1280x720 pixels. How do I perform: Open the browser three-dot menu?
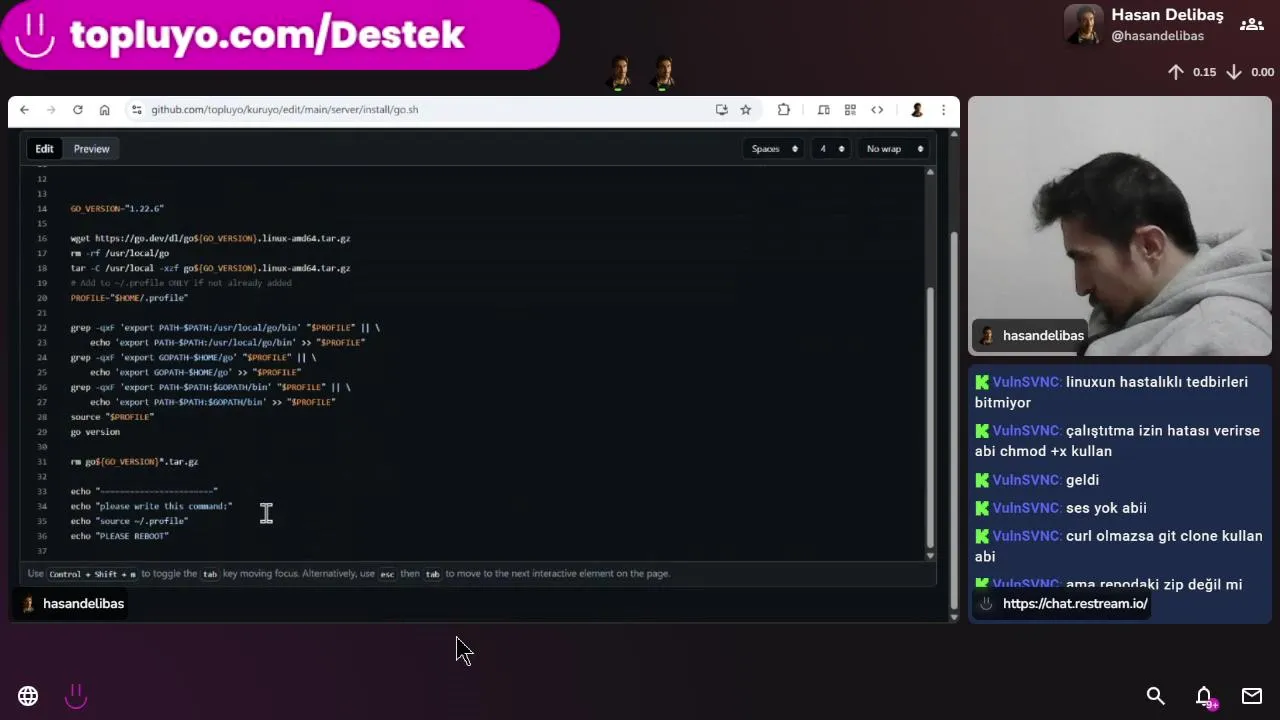[942, 110]
